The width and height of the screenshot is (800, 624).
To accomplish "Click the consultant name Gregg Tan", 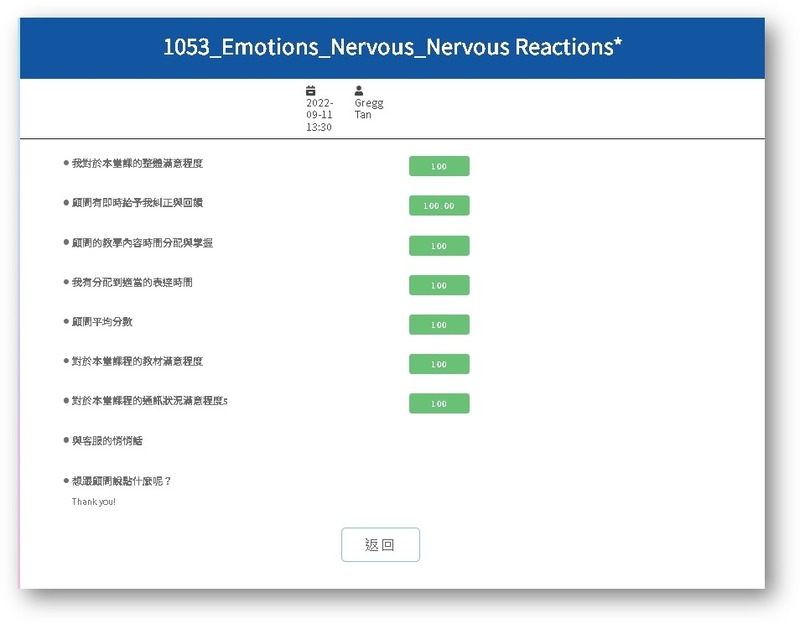I will [x=368, y=109].
